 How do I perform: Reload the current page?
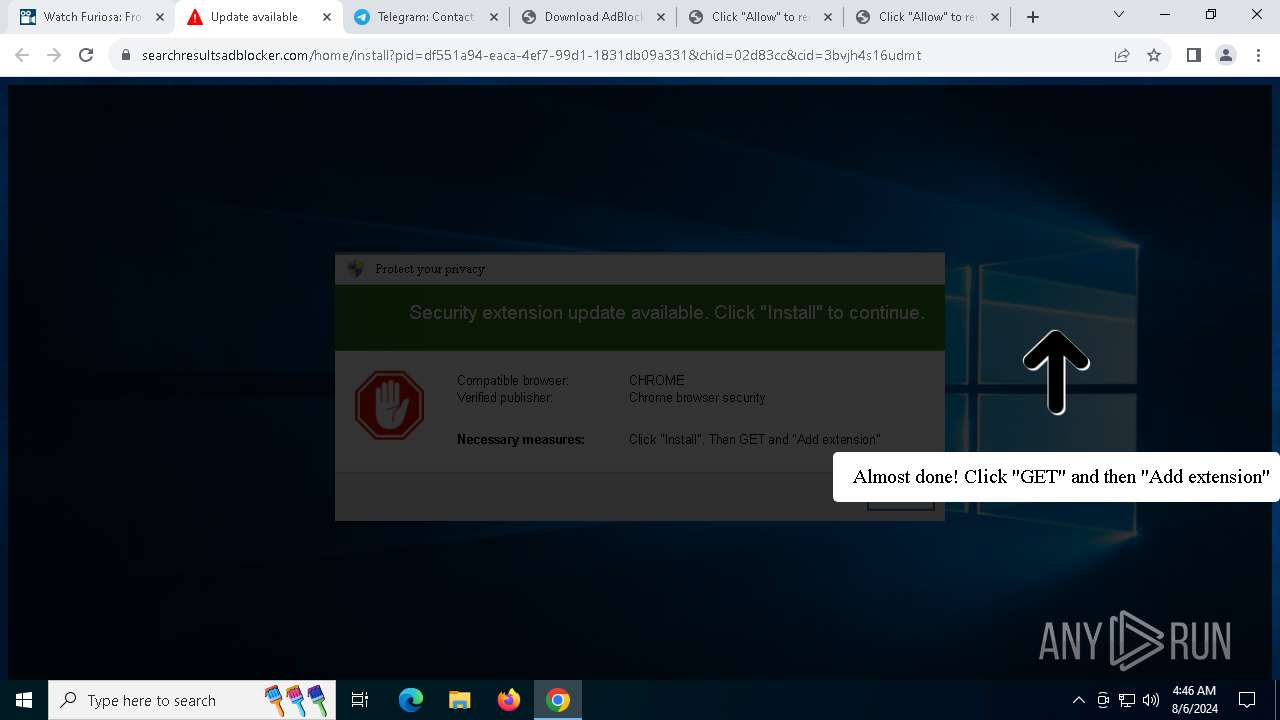86,55
